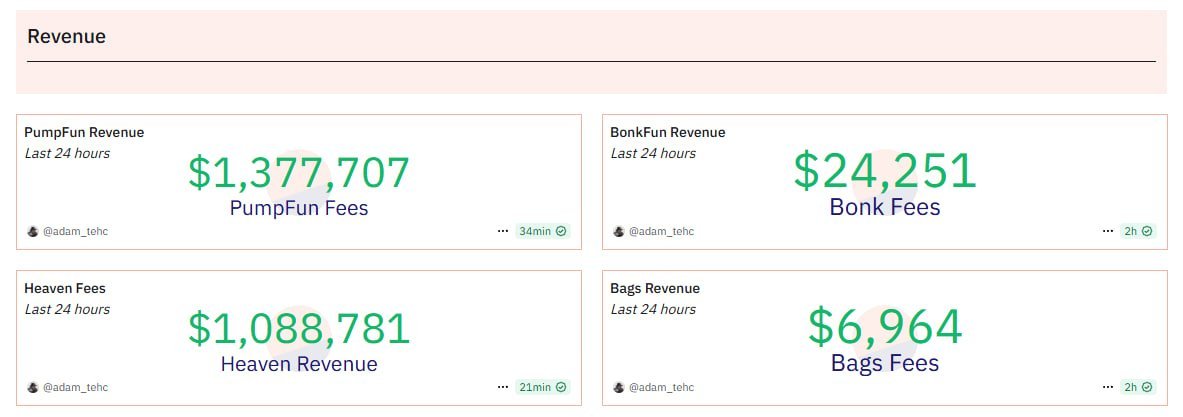This screenshot has height=417, width=1183.
Task: Open @adam_tehc profile link in the PumpFun Revenue card
Action: point(75,231)
